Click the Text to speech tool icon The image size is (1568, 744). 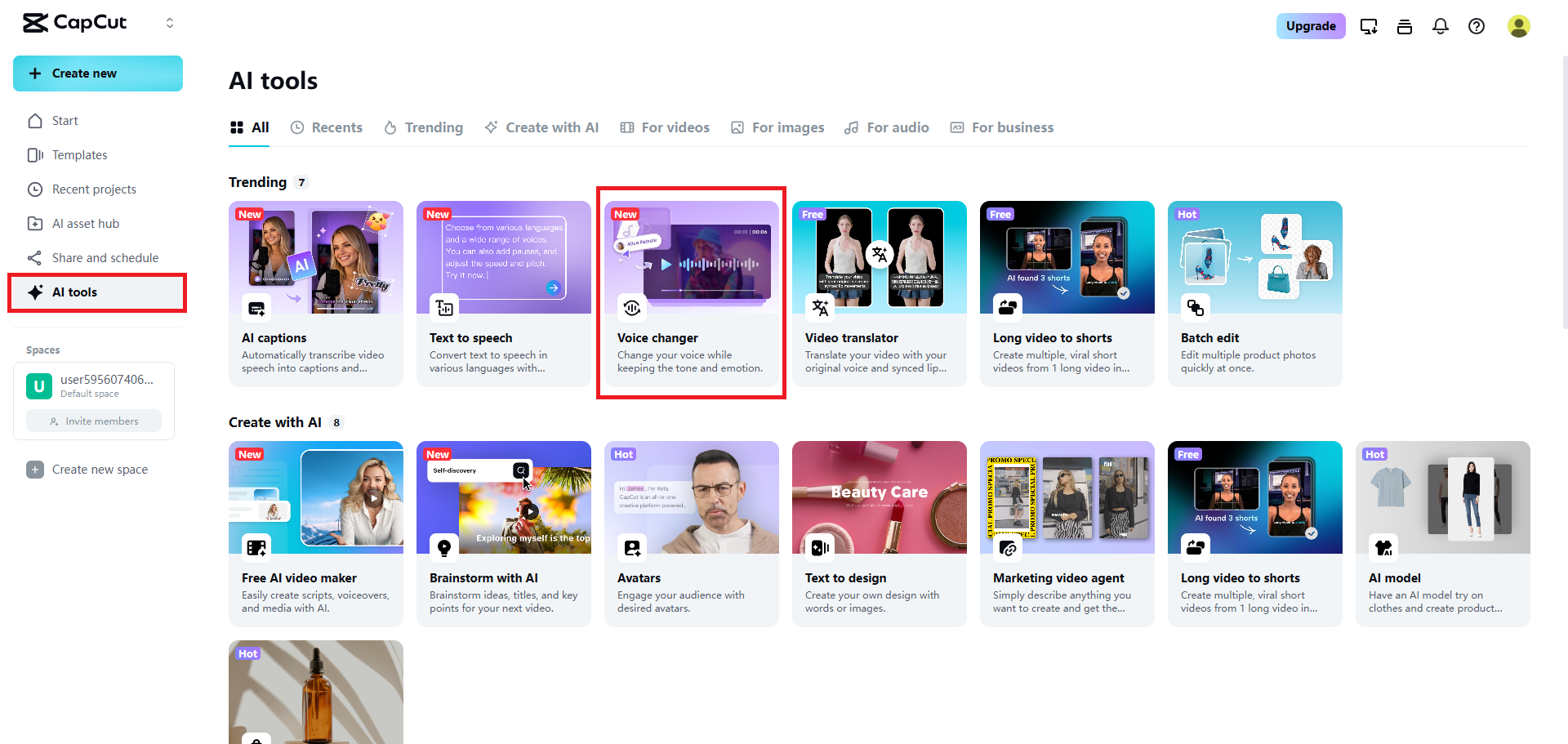(444, 308)
